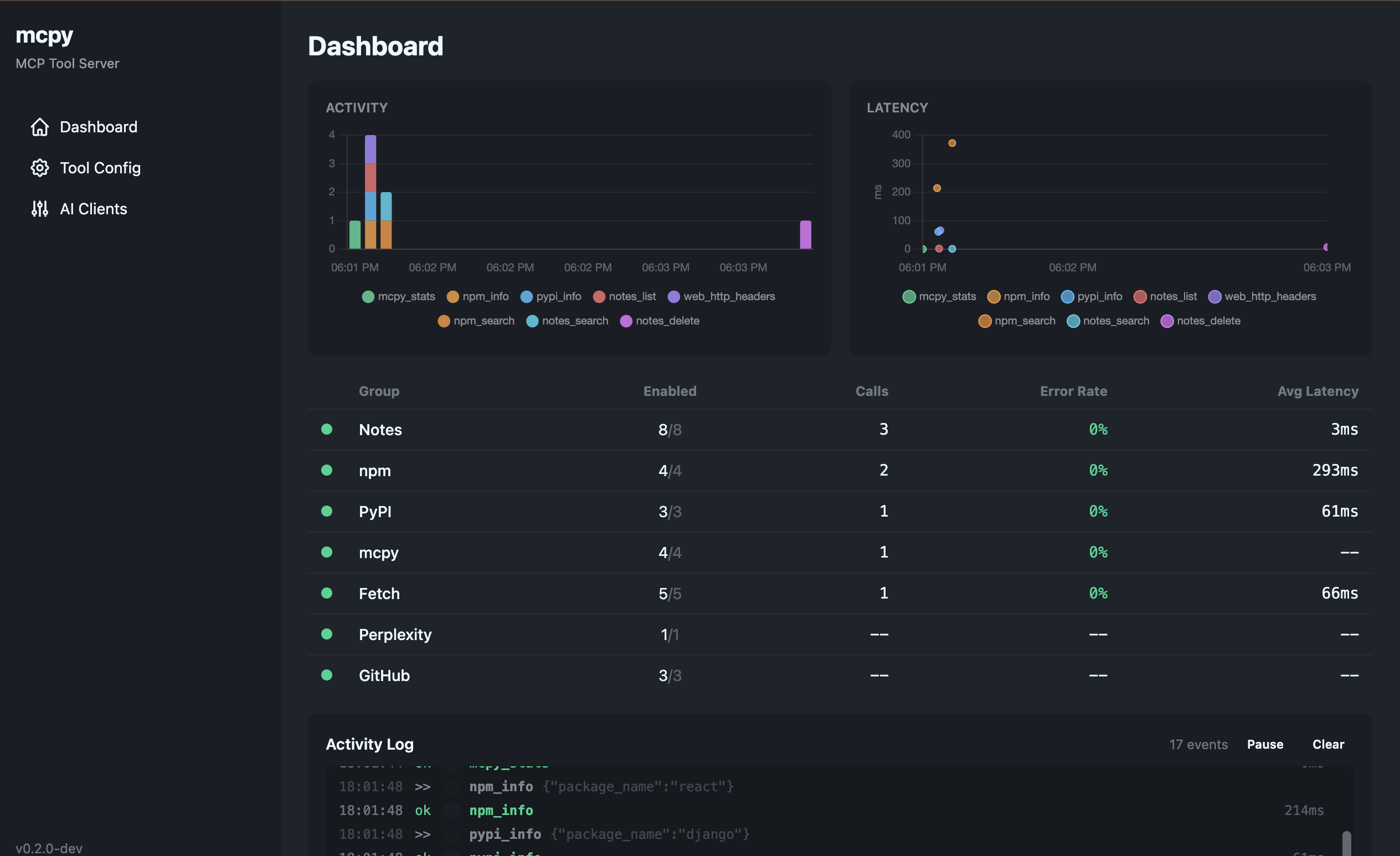The height and width of the screenshot is (856, 1400).
Task: Clear the Activity Log events
Action: [1328, 744]
